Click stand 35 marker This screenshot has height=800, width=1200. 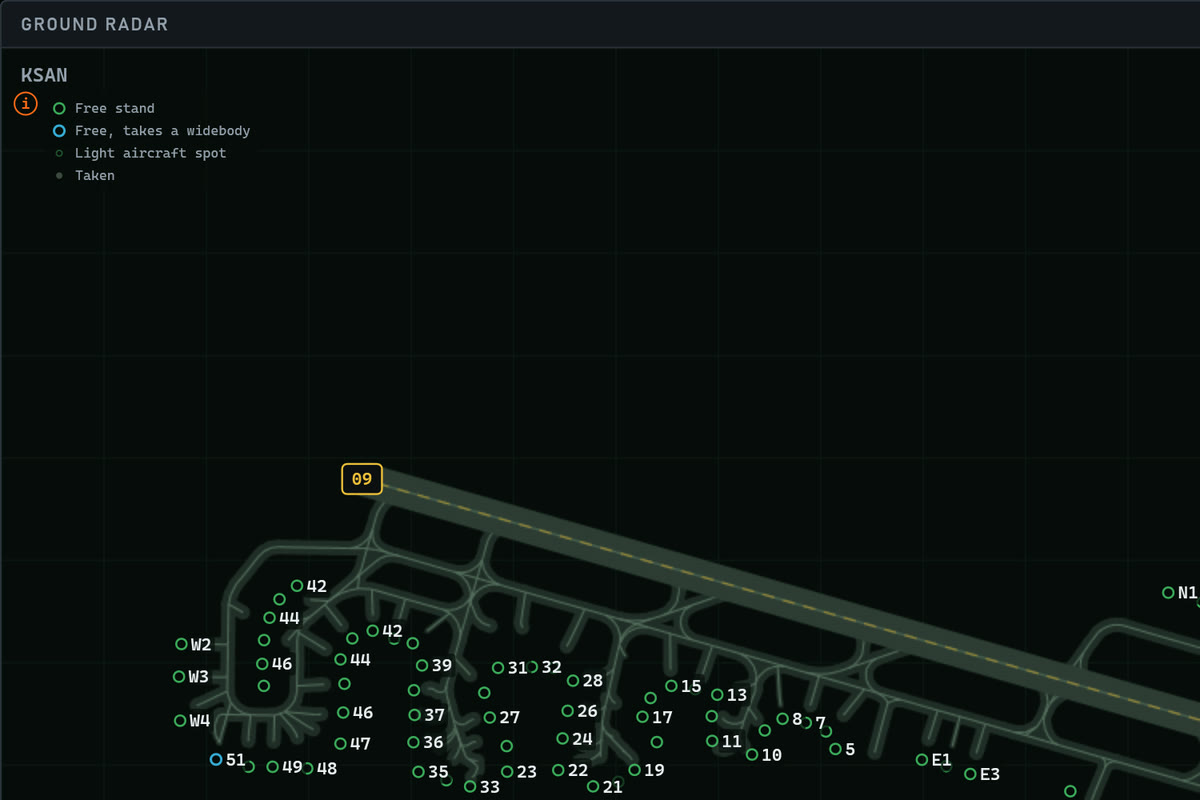419,772
